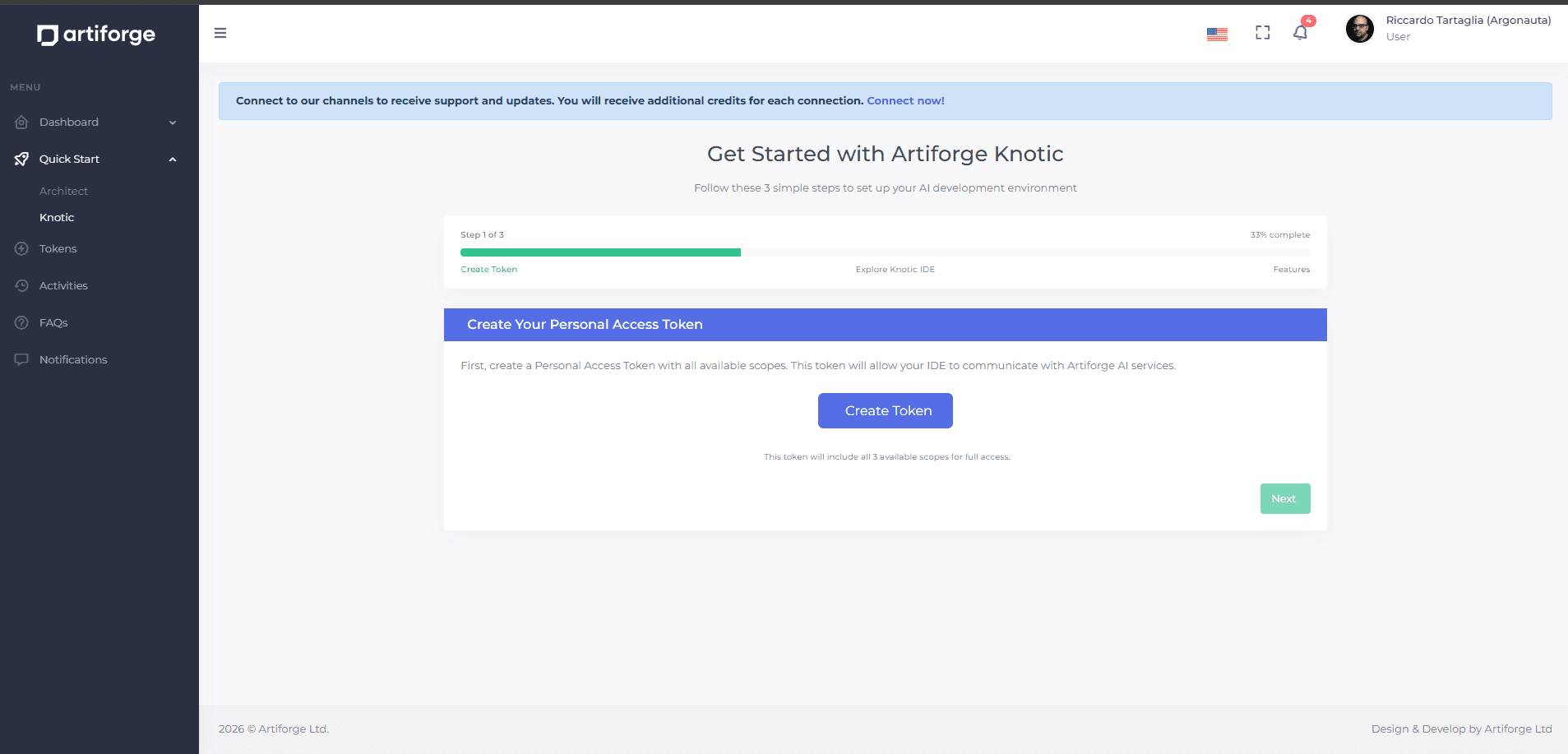Click the Explore Knotic IDE step label
The width and height of the screenshot is (1568, 754).
point(895,270)
